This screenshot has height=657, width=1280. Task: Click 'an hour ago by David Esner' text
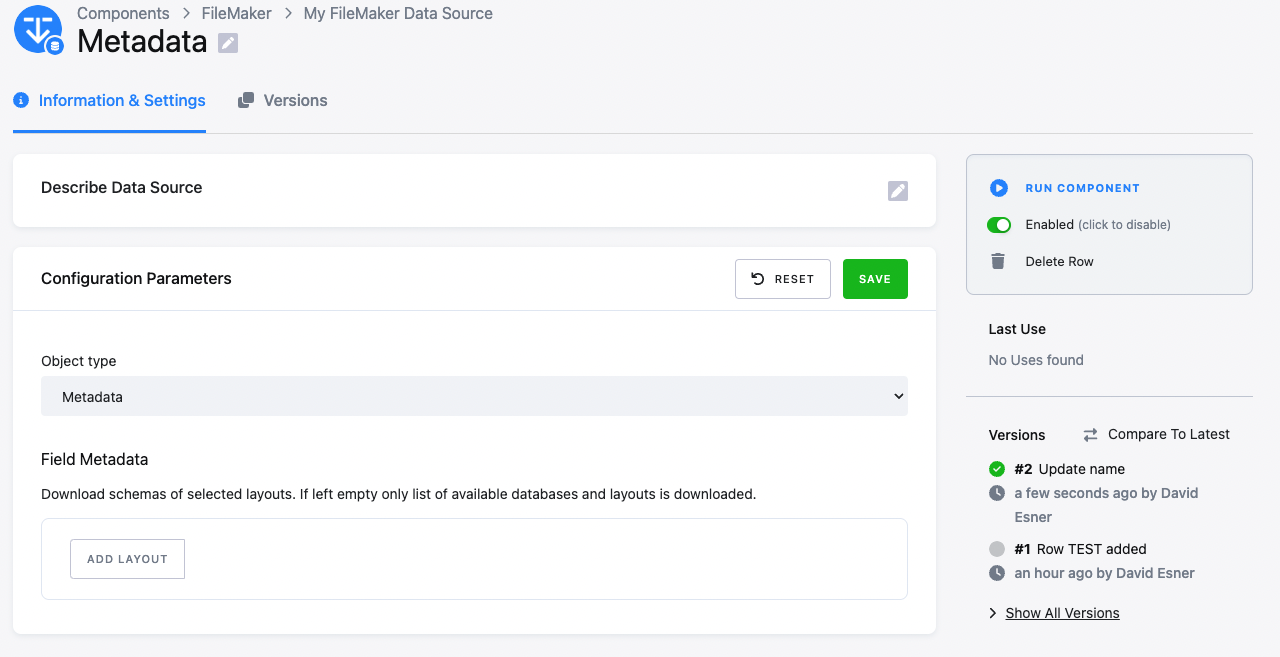[x=1105, y=573]
